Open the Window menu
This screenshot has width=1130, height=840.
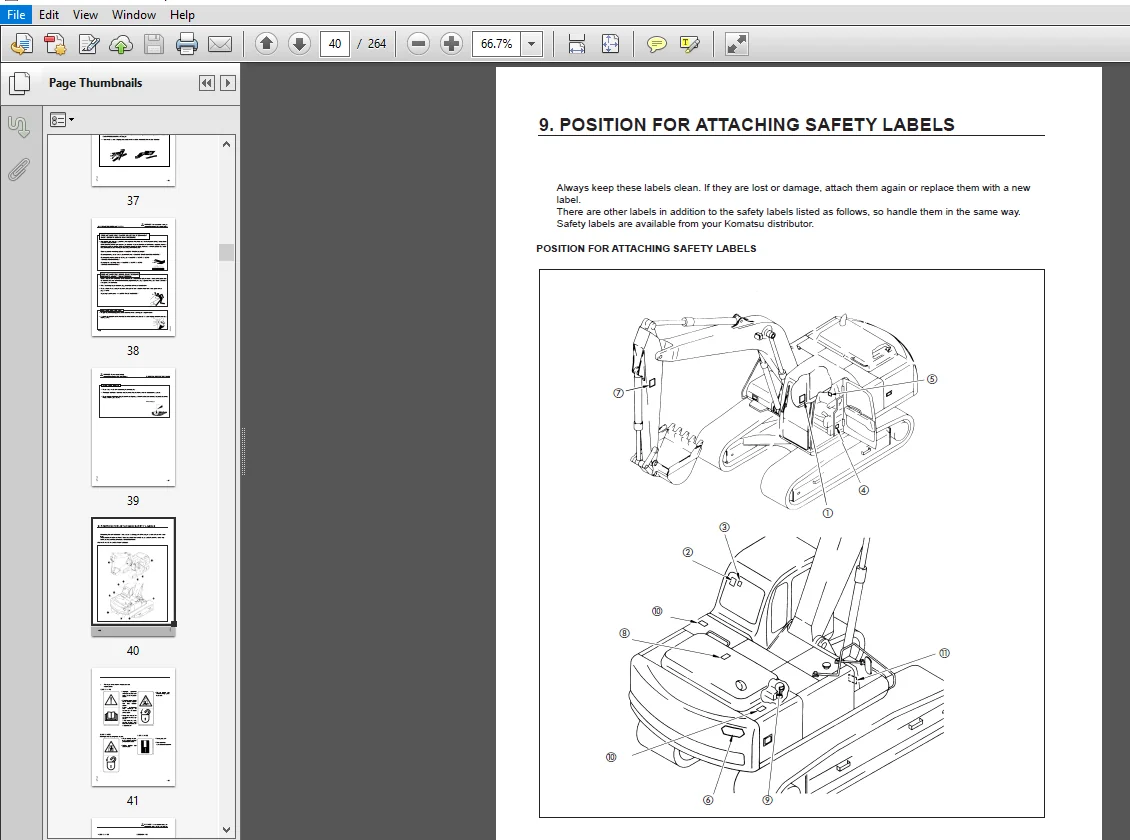(133, 14)
